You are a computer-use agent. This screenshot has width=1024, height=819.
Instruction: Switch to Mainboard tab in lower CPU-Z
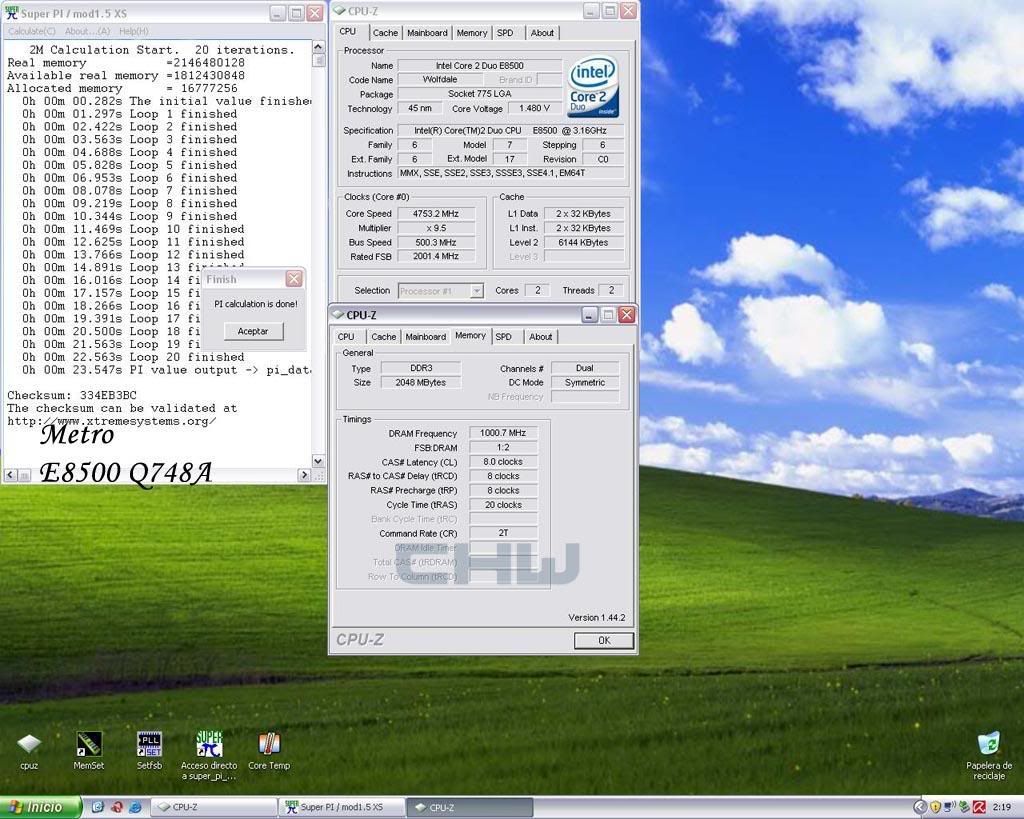[425, 337]
